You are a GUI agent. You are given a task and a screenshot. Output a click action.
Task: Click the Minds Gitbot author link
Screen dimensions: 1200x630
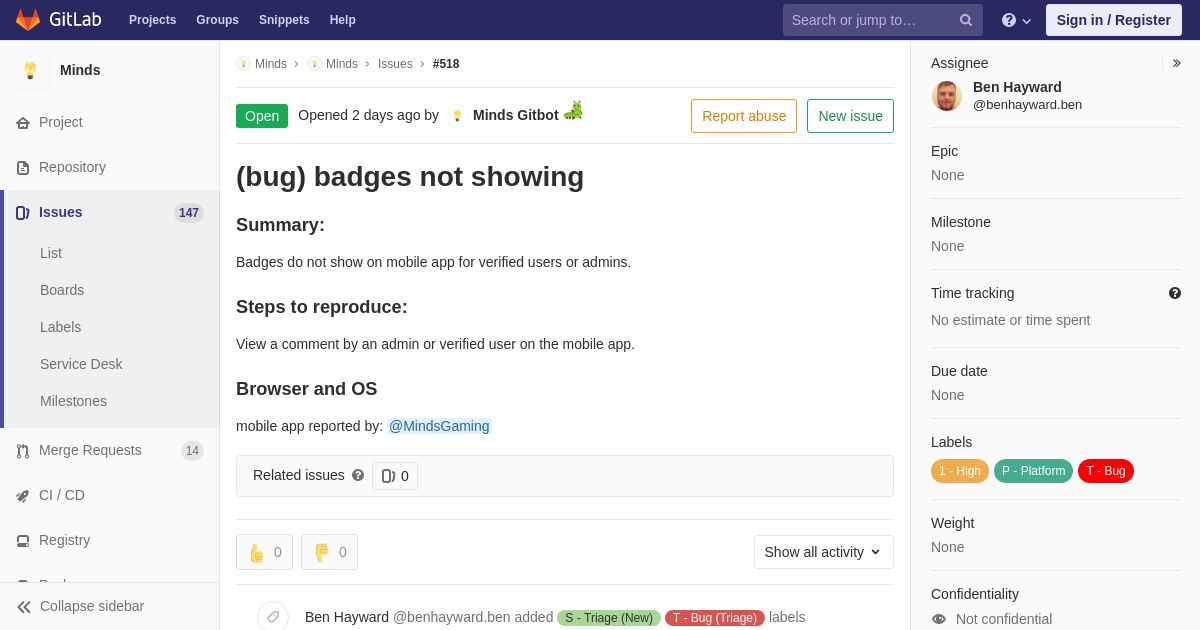[x=516, y=115]
